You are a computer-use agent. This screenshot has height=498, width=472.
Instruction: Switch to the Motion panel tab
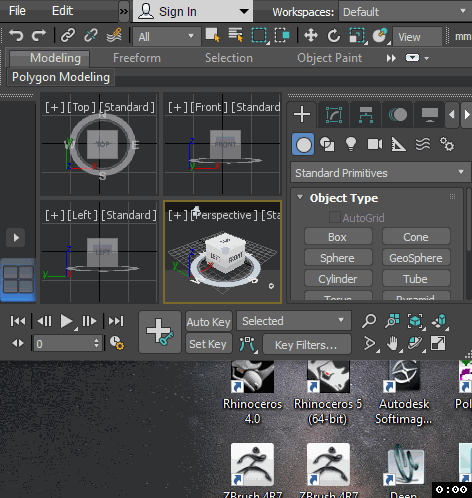point(398,115)
